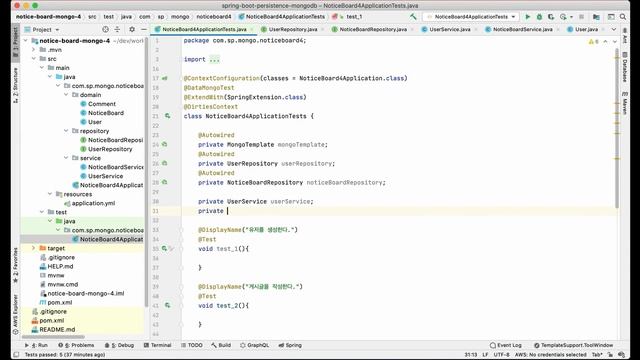
Task: Click the Stop process square icon
Action: click(582, 17)
